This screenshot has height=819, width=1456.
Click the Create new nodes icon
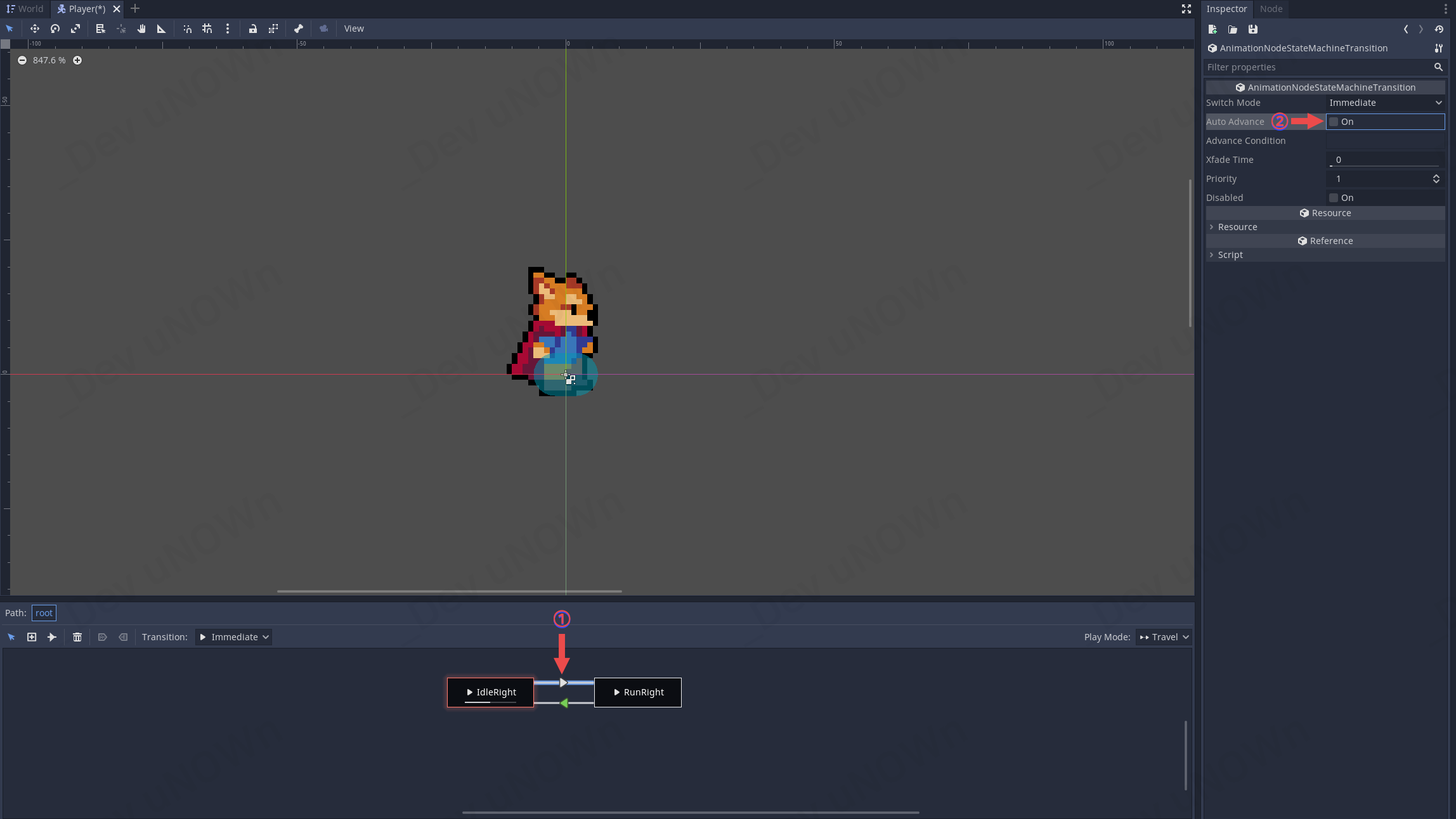32,637
